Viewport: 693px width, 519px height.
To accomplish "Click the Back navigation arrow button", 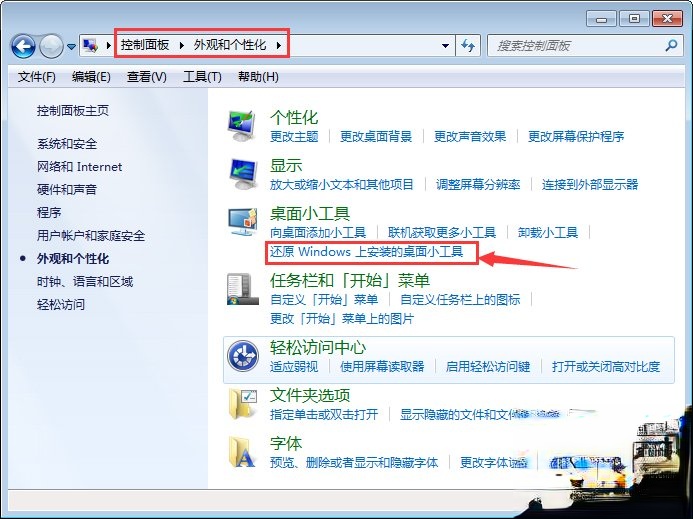I will coord(23,46).
